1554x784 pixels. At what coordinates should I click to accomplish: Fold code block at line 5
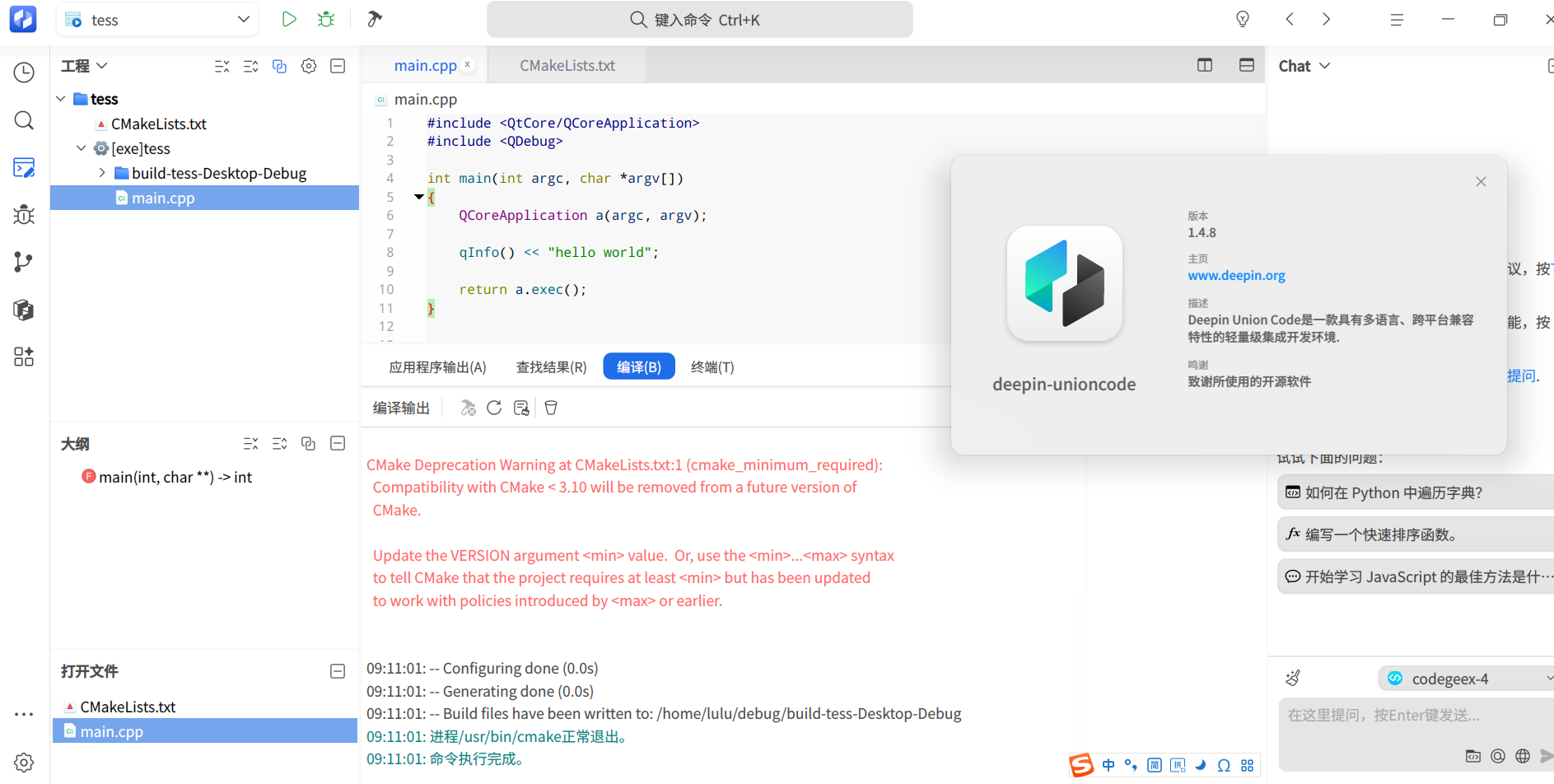(x=418, y=197)
